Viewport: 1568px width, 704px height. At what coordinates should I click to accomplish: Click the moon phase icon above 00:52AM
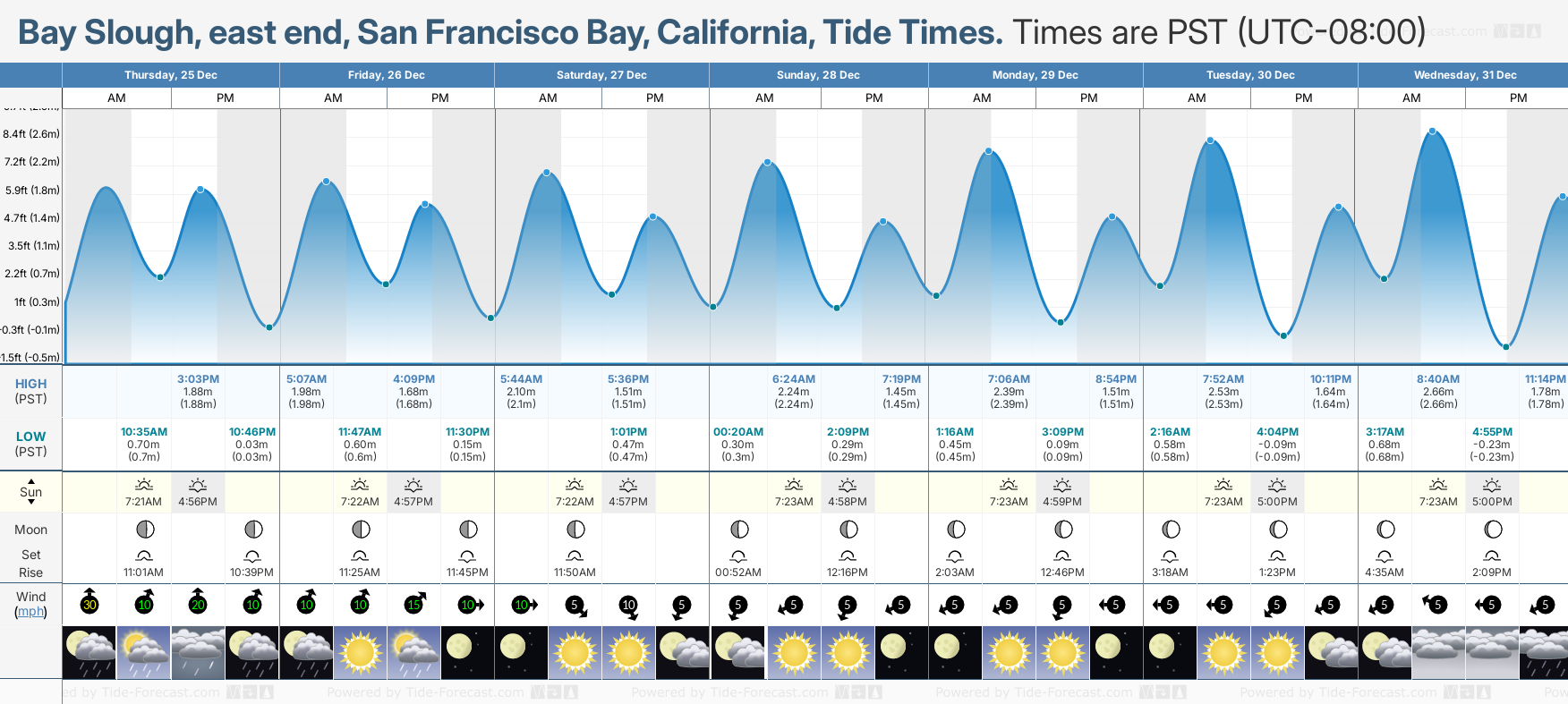738,530
